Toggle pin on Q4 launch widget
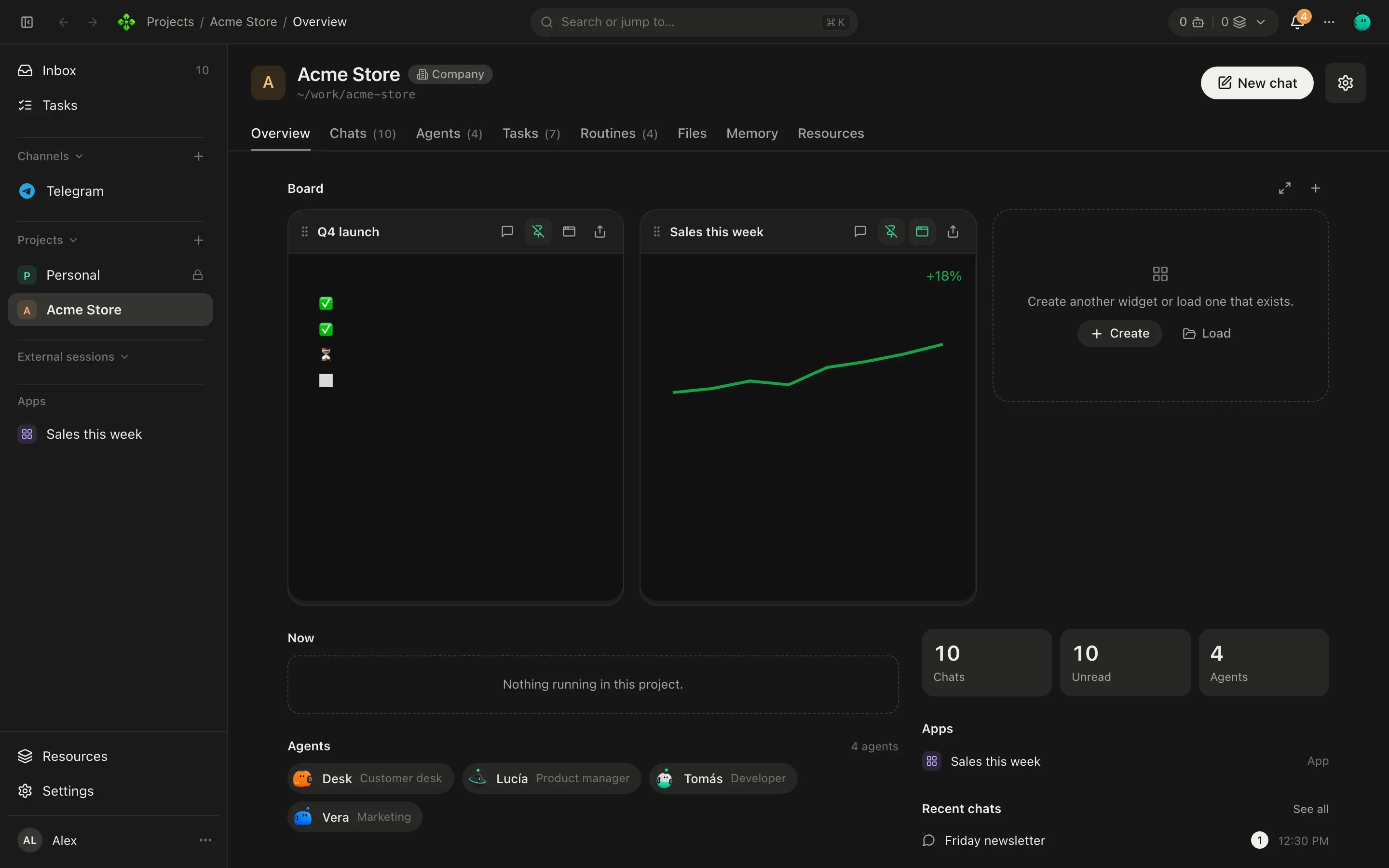This screenshot has height=868, width=1389. [538, 231]
